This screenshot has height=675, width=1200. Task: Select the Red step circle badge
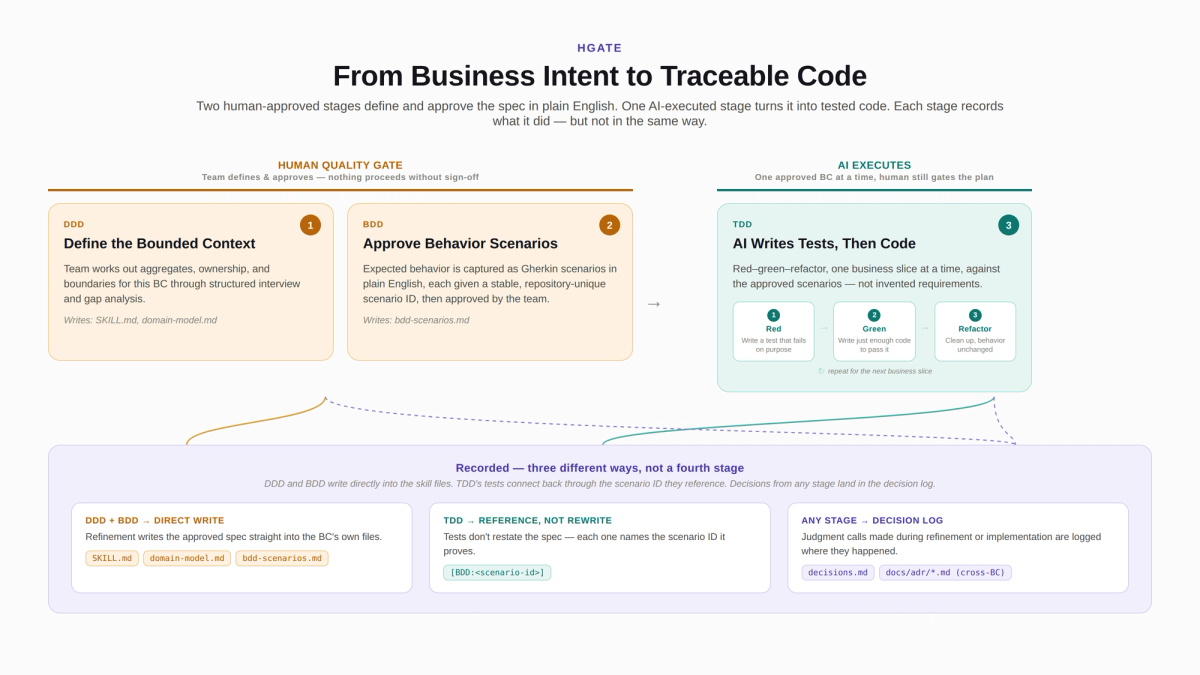coord(773,315)
